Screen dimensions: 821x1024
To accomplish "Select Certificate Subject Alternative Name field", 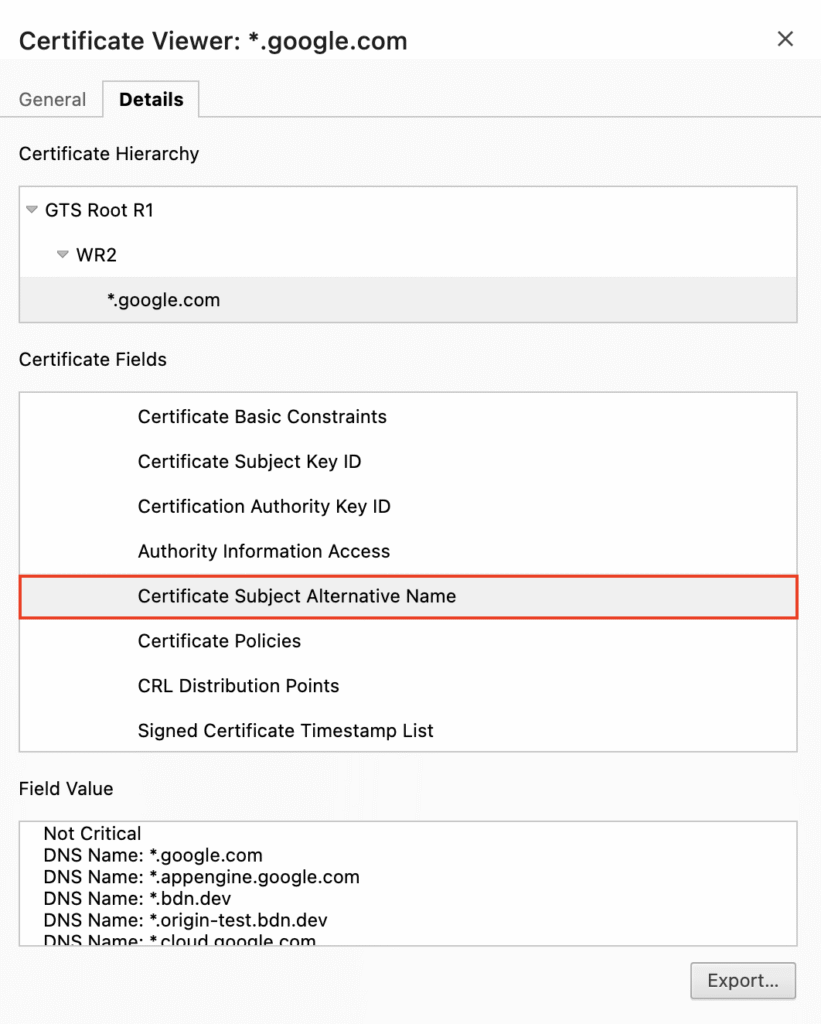I will pos(296,596).
